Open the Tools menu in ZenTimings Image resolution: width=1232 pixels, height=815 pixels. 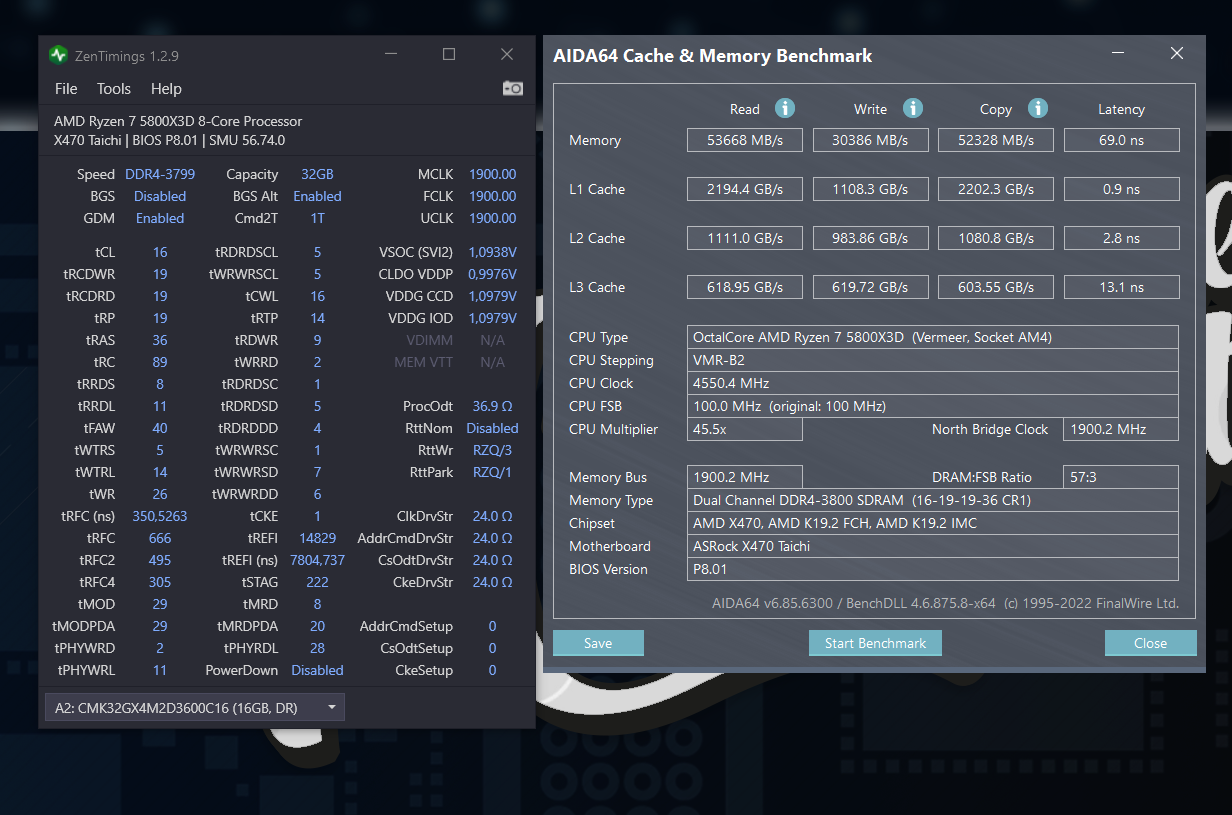114,89
